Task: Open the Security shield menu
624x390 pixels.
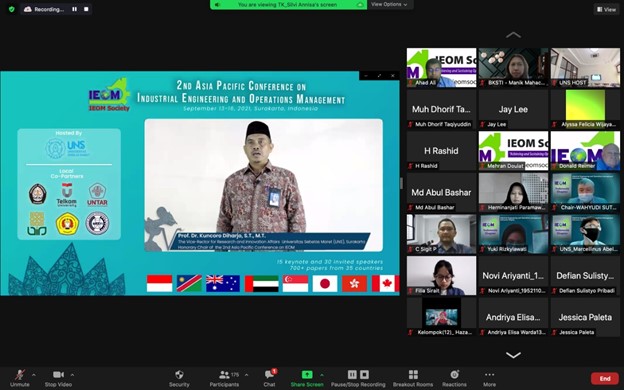Action: [179, 378]
